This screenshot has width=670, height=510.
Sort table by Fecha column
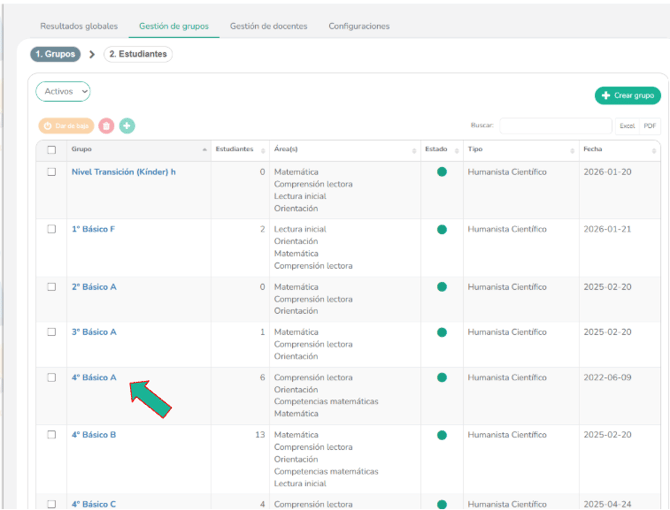618,149
